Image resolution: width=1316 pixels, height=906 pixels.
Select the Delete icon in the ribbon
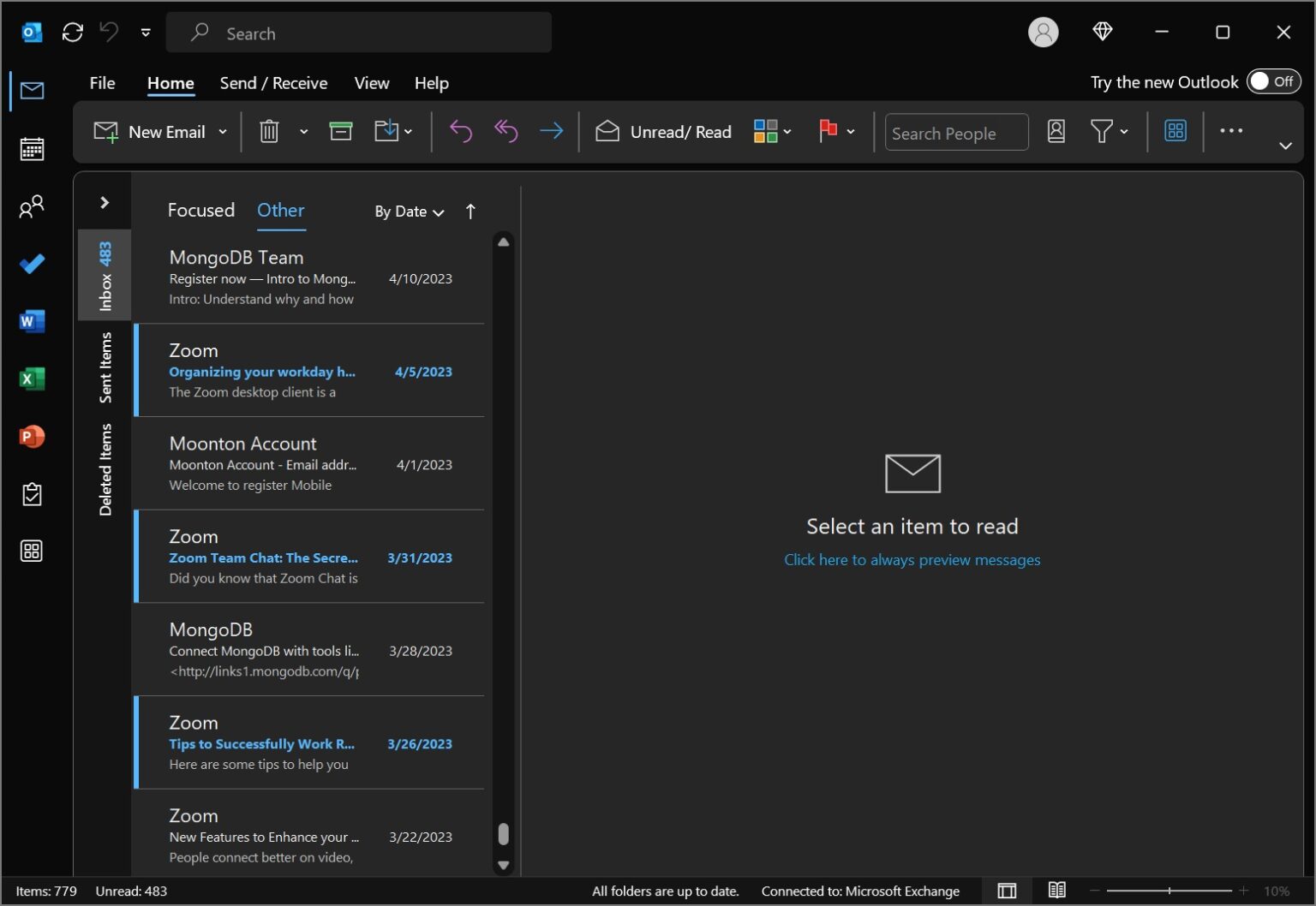269,131
